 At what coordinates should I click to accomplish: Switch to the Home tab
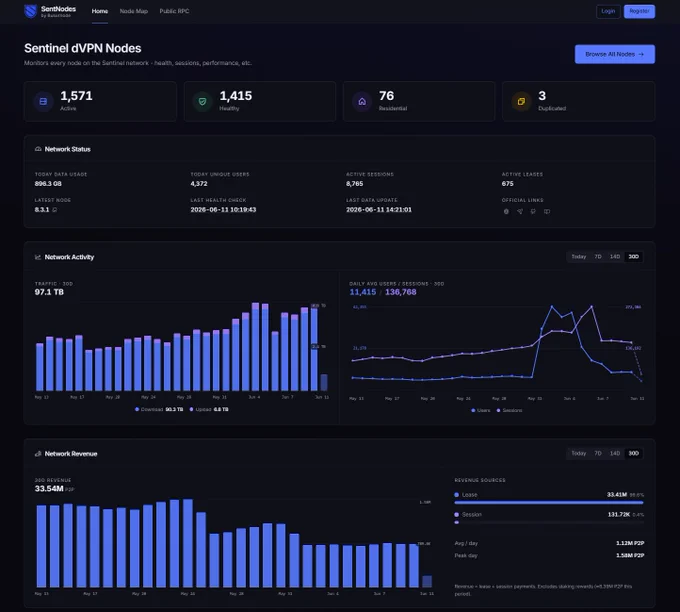pyautogui.click(x=100, y=11)
